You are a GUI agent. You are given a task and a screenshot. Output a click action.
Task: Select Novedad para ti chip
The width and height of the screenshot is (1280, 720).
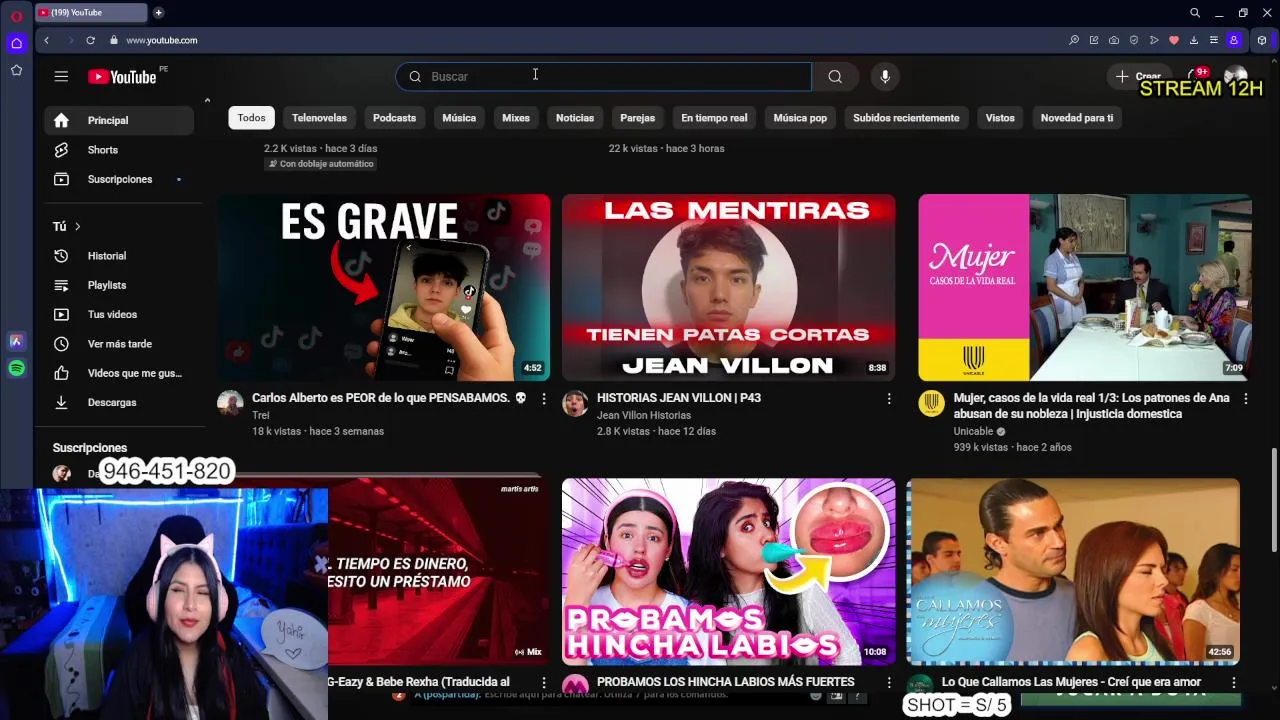pyautogui.click(x=1077, y=118)
